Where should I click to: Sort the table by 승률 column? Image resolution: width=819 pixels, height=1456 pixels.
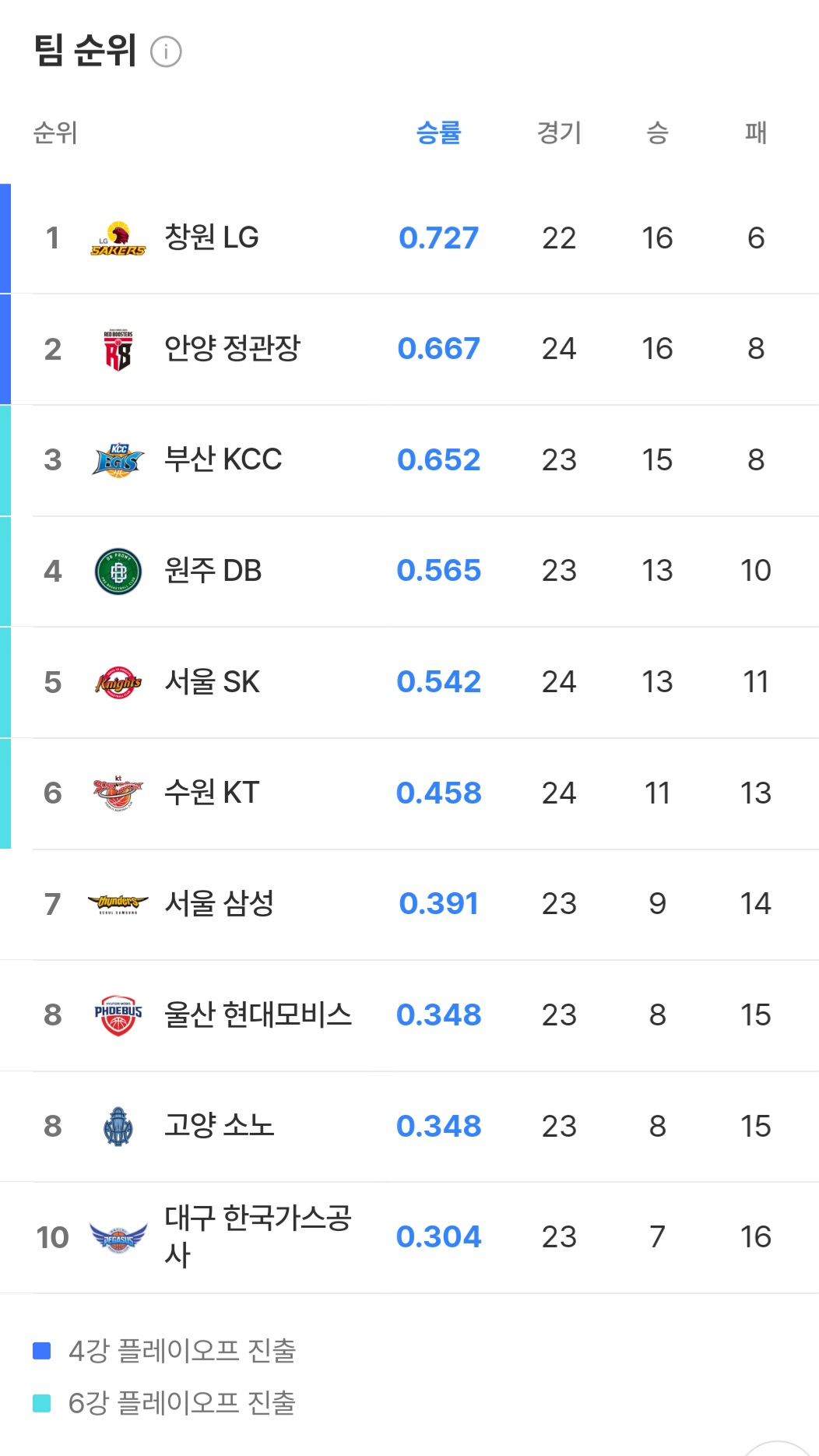pyautogui.click(x=439, y=132)
